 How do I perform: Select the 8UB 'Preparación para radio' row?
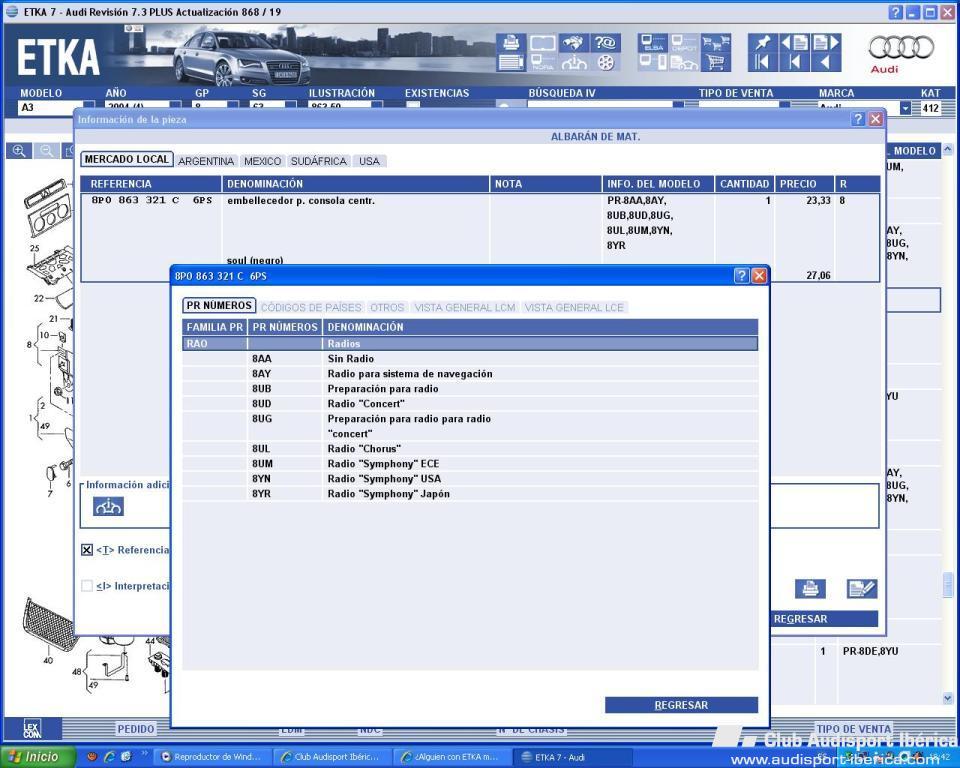click(470, 389)
